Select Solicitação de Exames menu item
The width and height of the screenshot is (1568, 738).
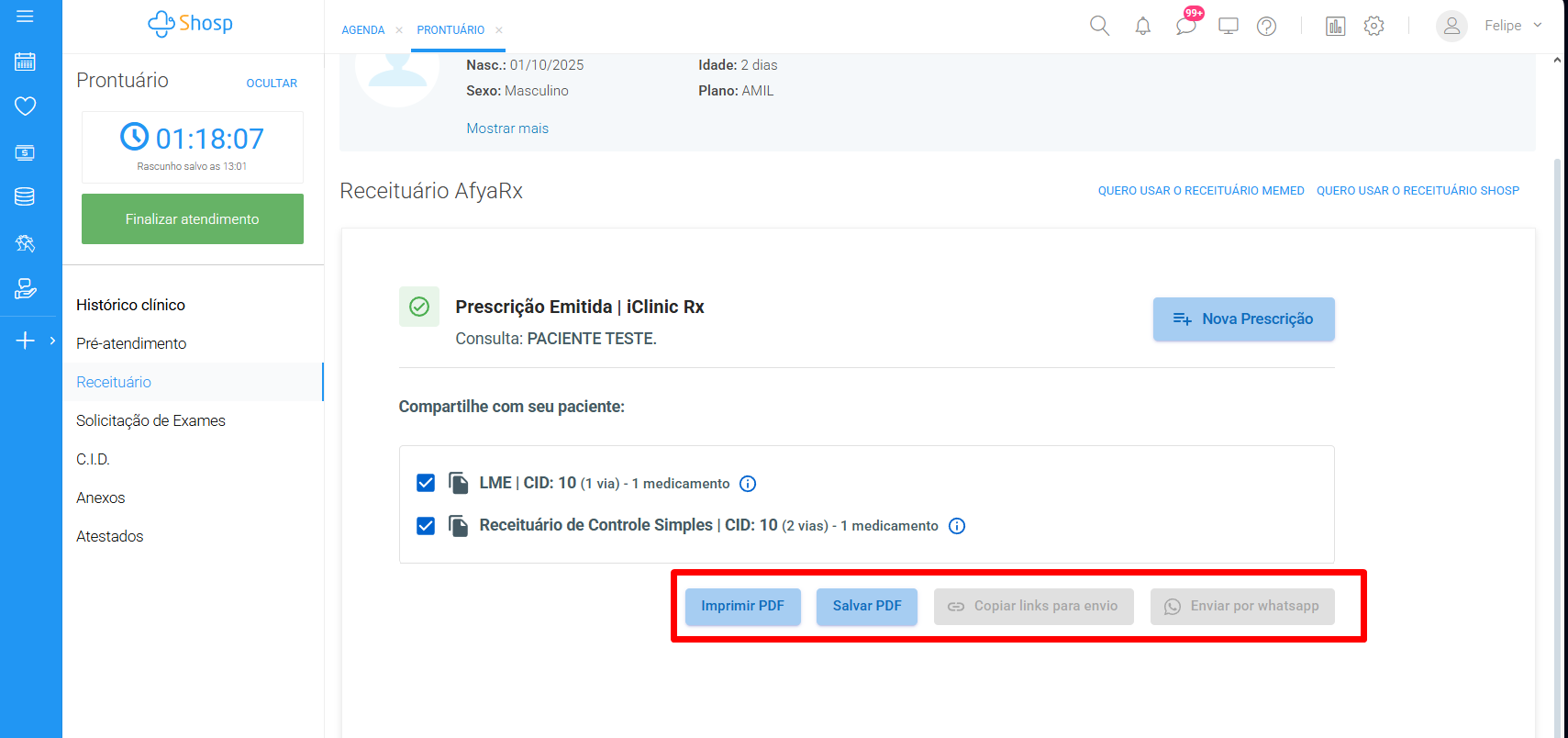(x=150, y=420)
